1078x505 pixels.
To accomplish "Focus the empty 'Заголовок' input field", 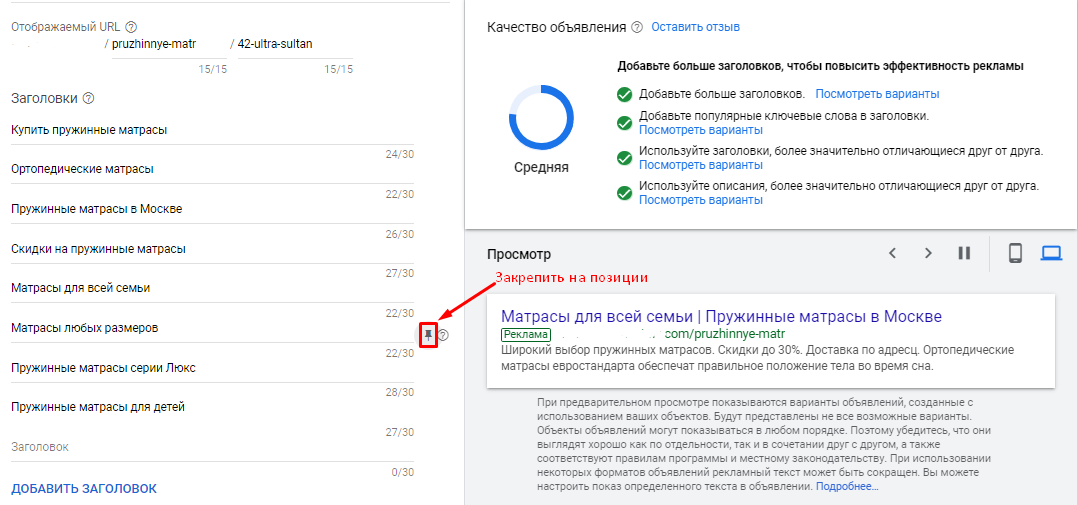I will 213,447.
